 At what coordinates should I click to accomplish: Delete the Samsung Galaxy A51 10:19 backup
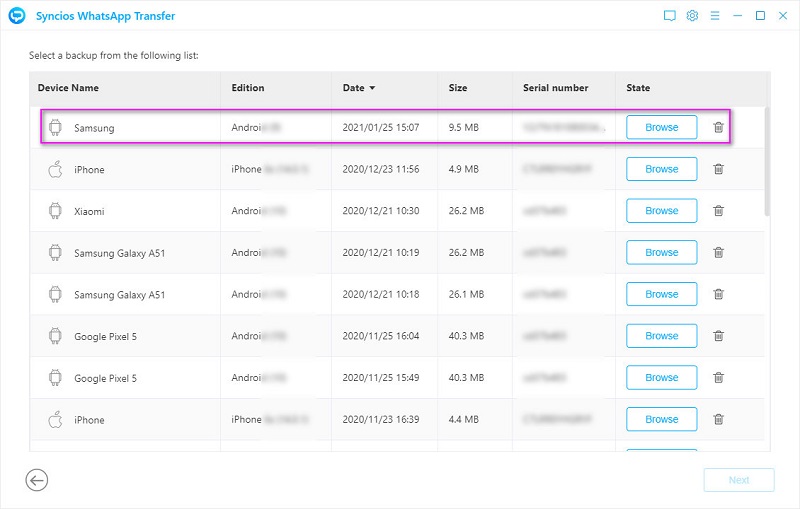[718, 252]
